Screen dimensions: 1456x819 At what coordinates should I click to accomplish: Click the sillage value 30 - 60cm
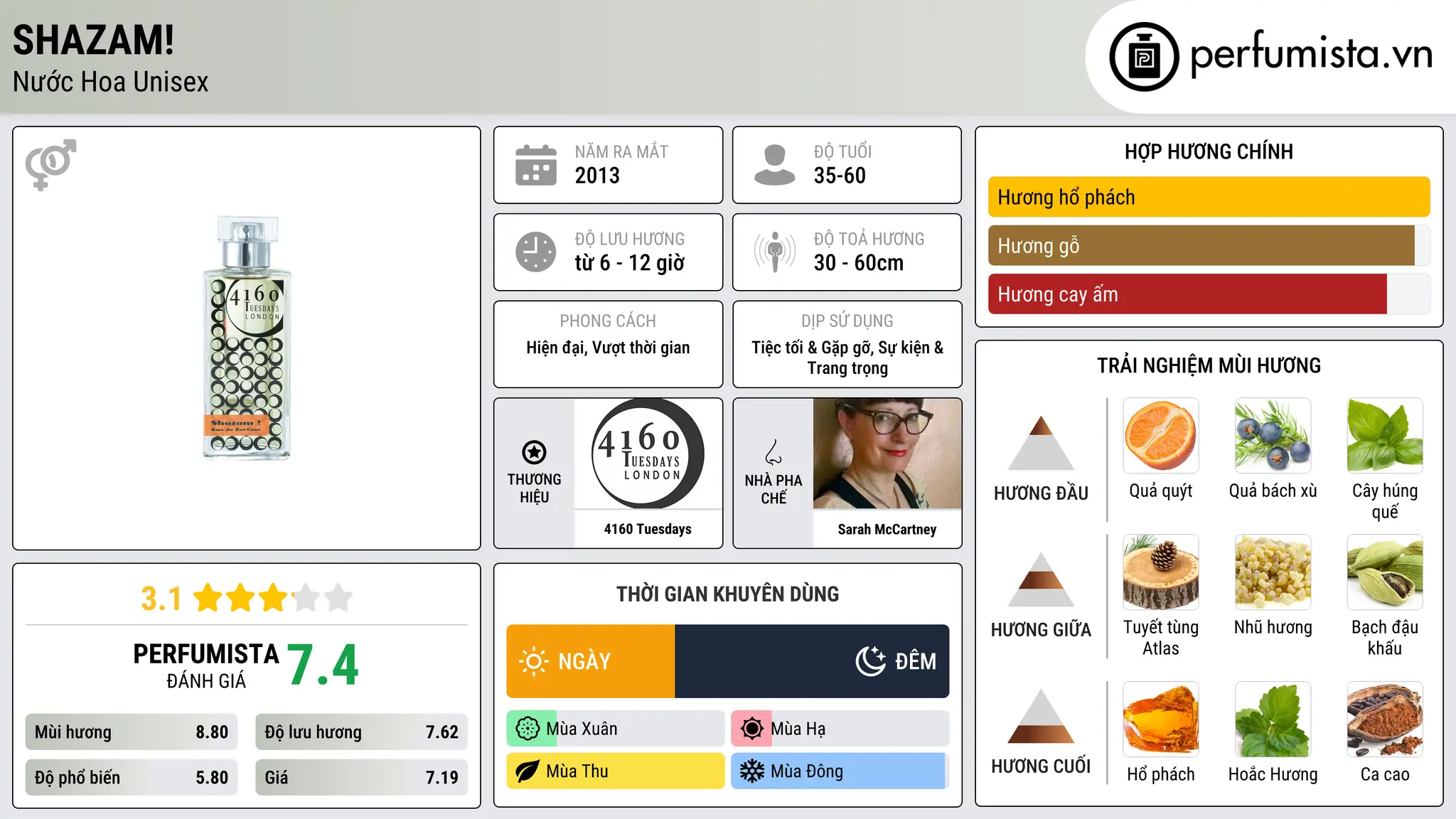[x=859, y=263]
